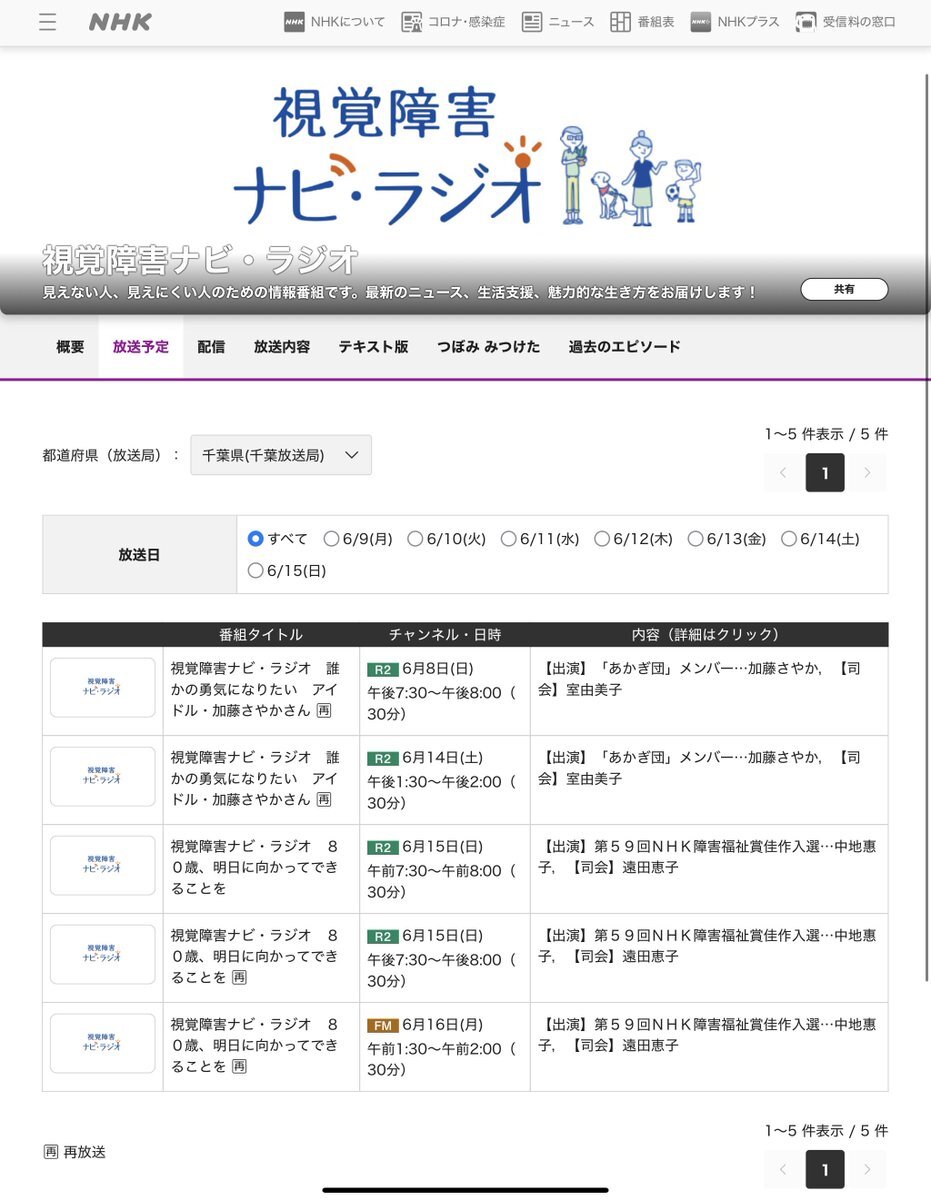
Task: Click bottom pagination next arrow
Action: (867, 1169)
